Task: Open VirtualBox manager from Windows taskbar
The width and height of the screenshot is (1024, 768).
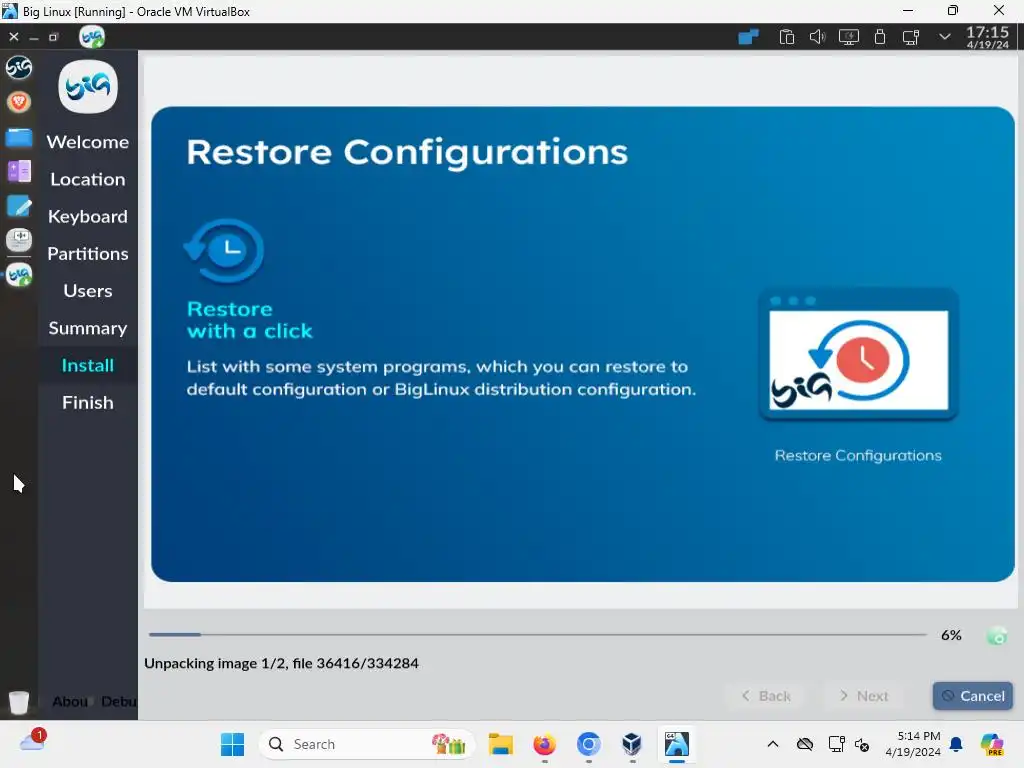Action: [x=632, y=744]
